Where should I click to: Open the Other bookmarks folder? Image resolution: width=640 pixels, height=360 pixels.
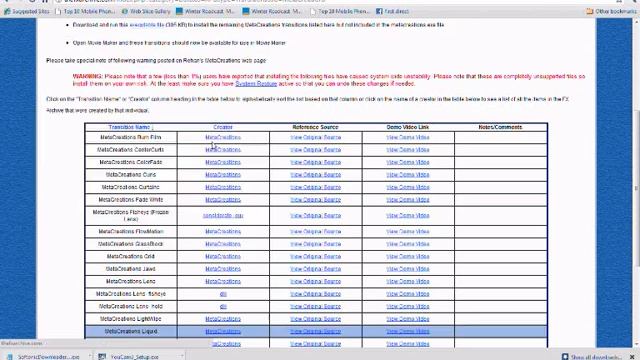[x=611, y=11]
